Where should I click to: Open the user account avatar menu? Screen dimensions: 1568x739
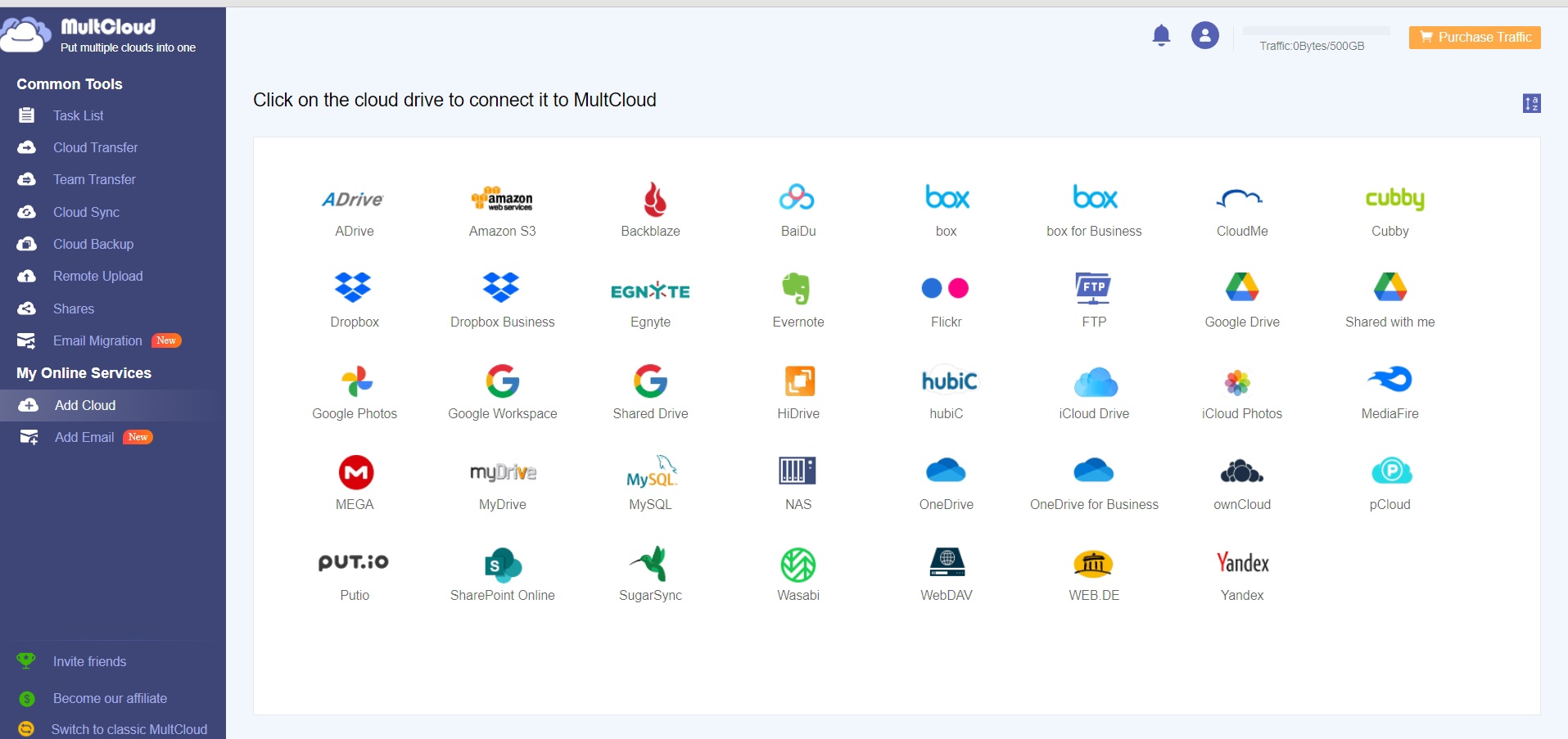(1204, 35)
